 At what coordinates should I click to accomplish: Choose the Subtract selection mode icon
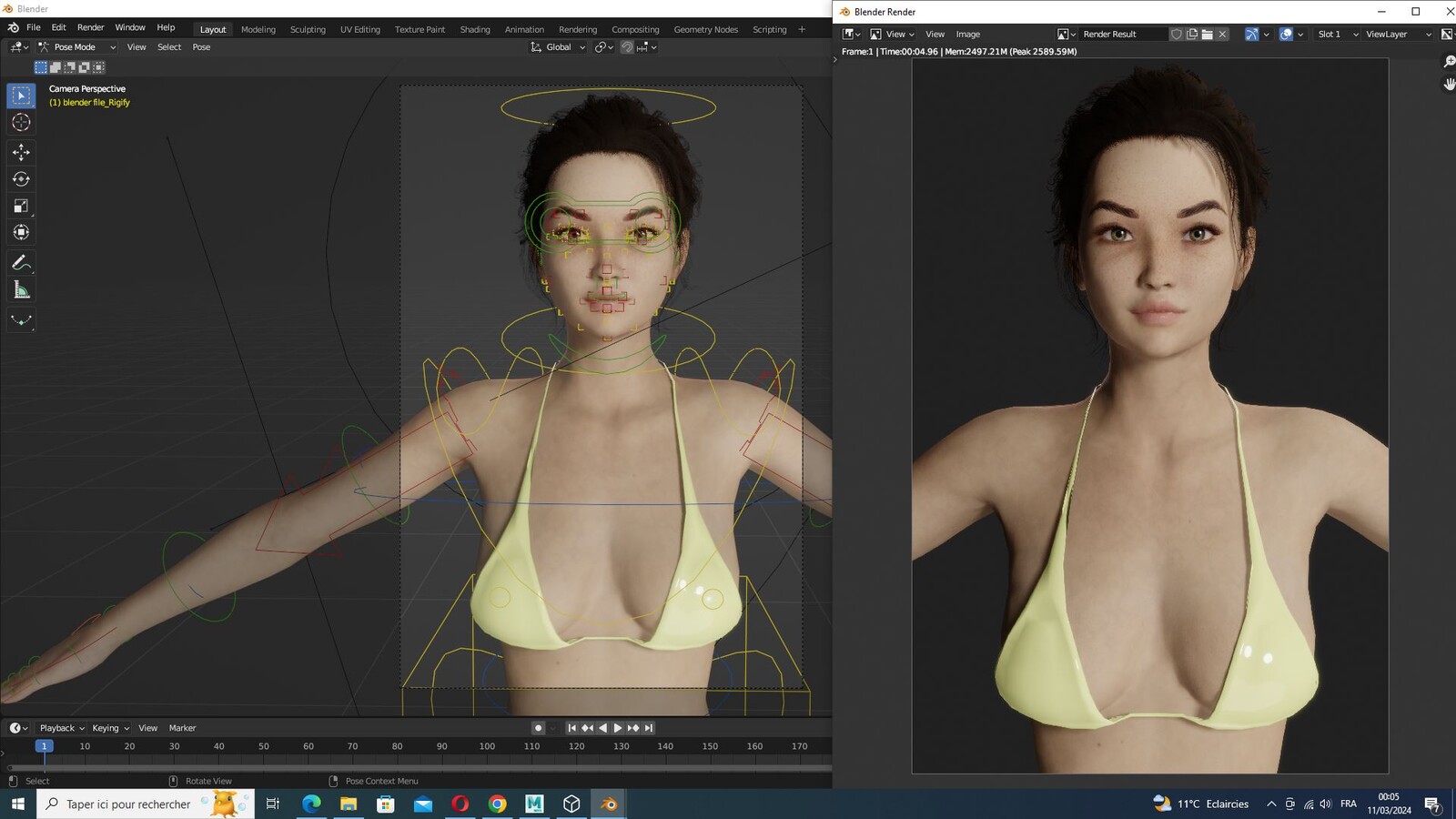(70, 67)
